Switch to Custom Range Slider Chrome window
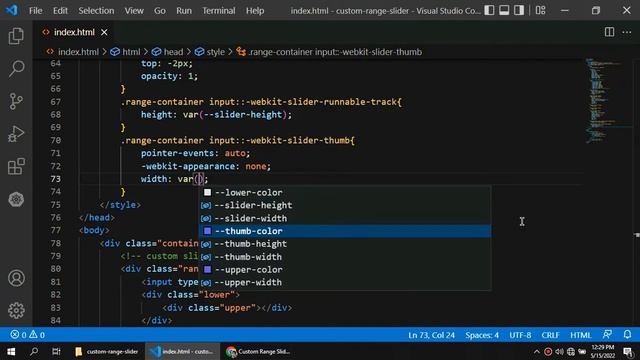This screenshot has height=360, width=640. point(258,351)
